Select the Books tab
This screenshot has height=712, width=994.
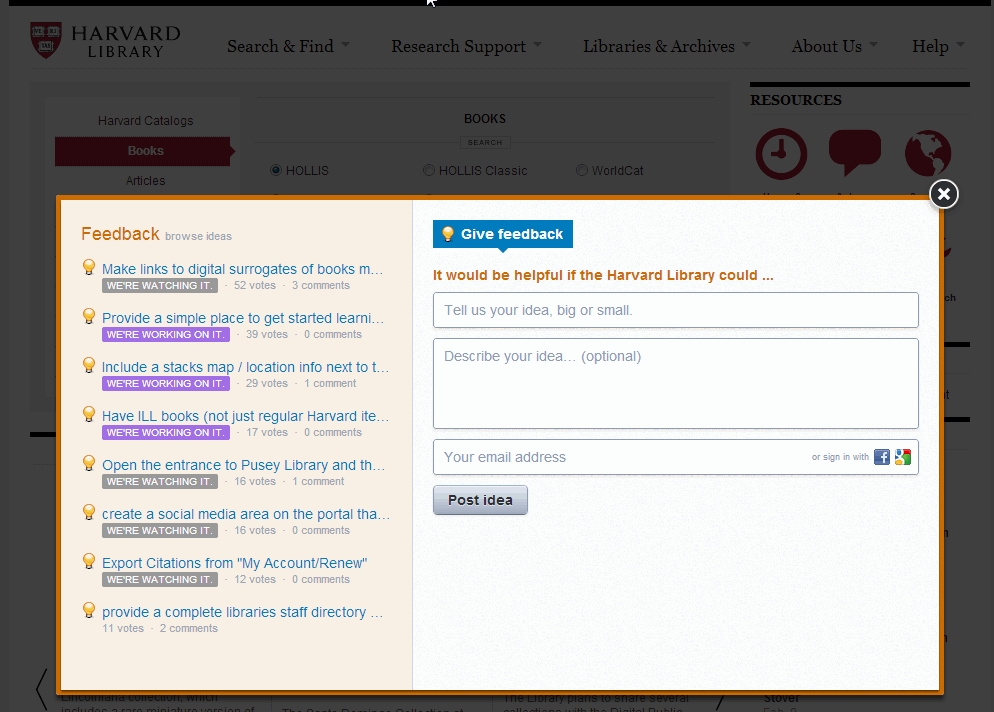[143, 151]
